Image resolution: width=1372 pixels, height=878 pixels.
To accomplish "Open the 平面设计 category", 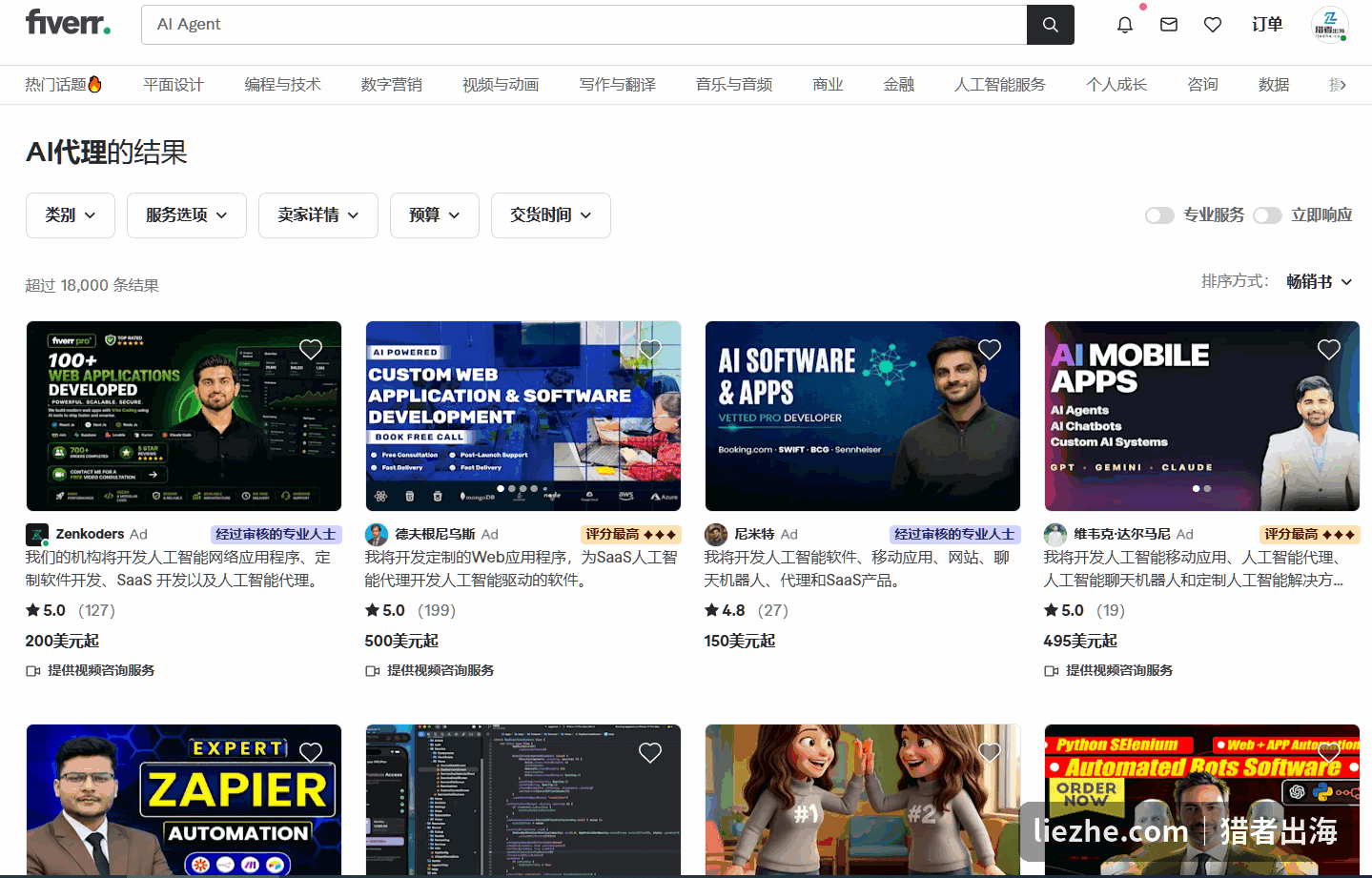I will pyautogui.click(x=174, y=85).
